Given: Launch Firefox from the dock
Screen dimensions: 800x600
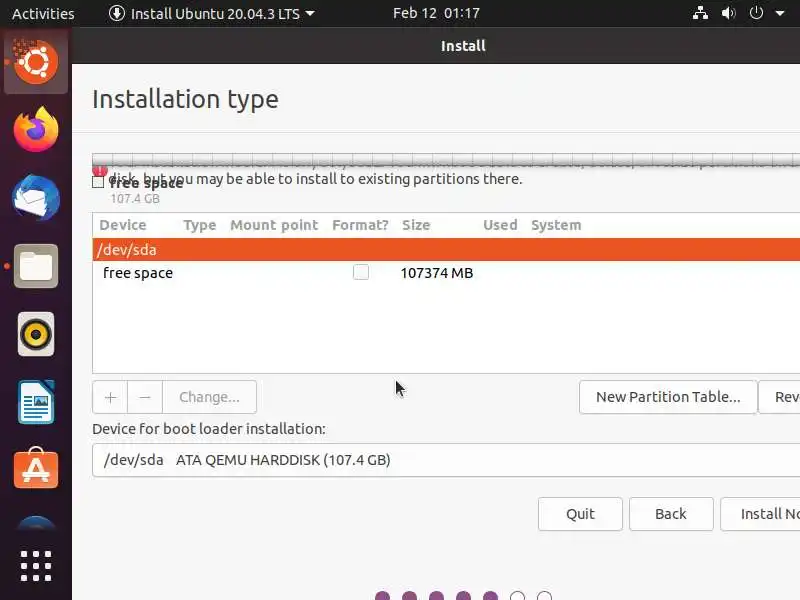Looking at the screenshot, I should pos(36,130).
